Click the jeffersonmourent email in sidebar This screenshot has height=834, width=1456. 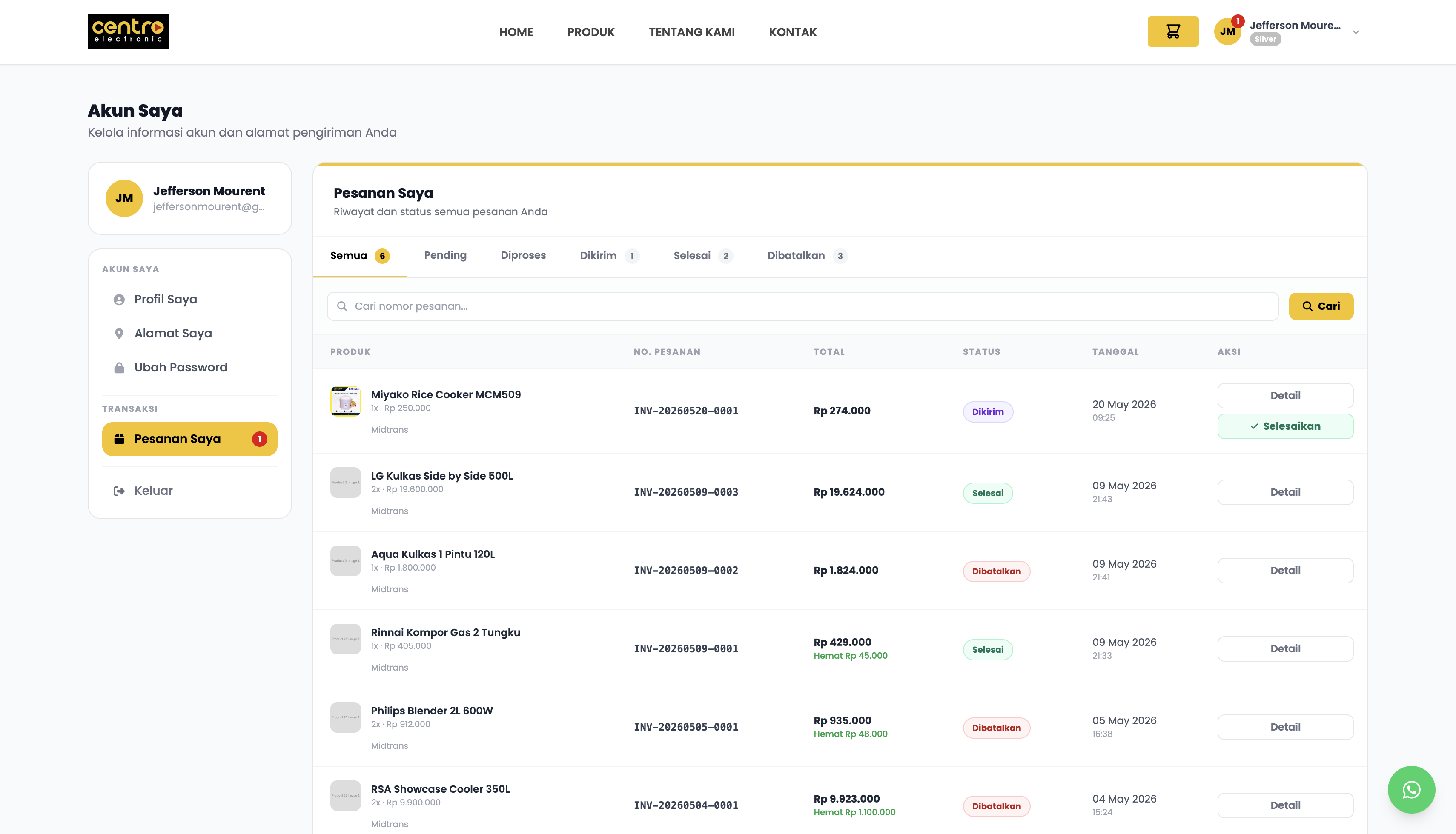point(209,207)
